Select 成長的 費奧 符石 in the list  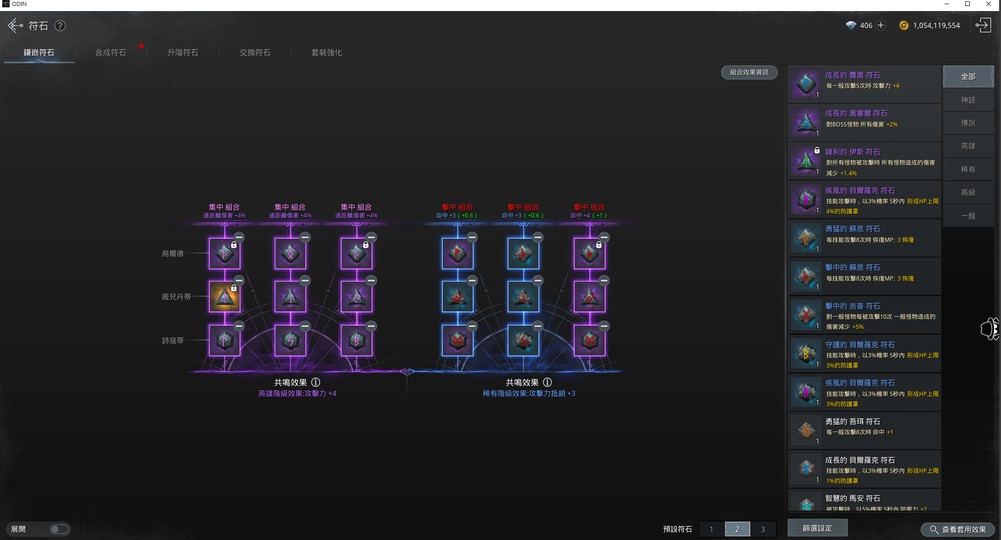(864, 84)
